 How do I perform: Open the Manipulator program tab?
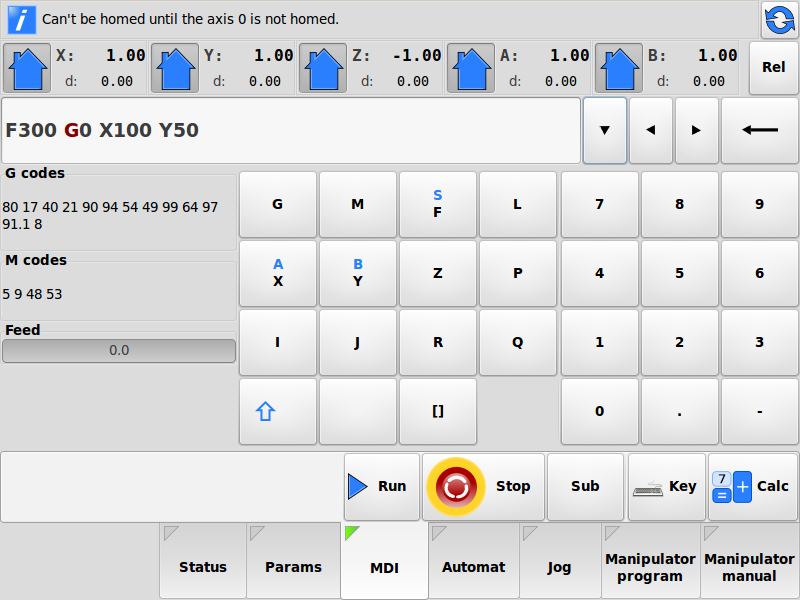point(650,560)
